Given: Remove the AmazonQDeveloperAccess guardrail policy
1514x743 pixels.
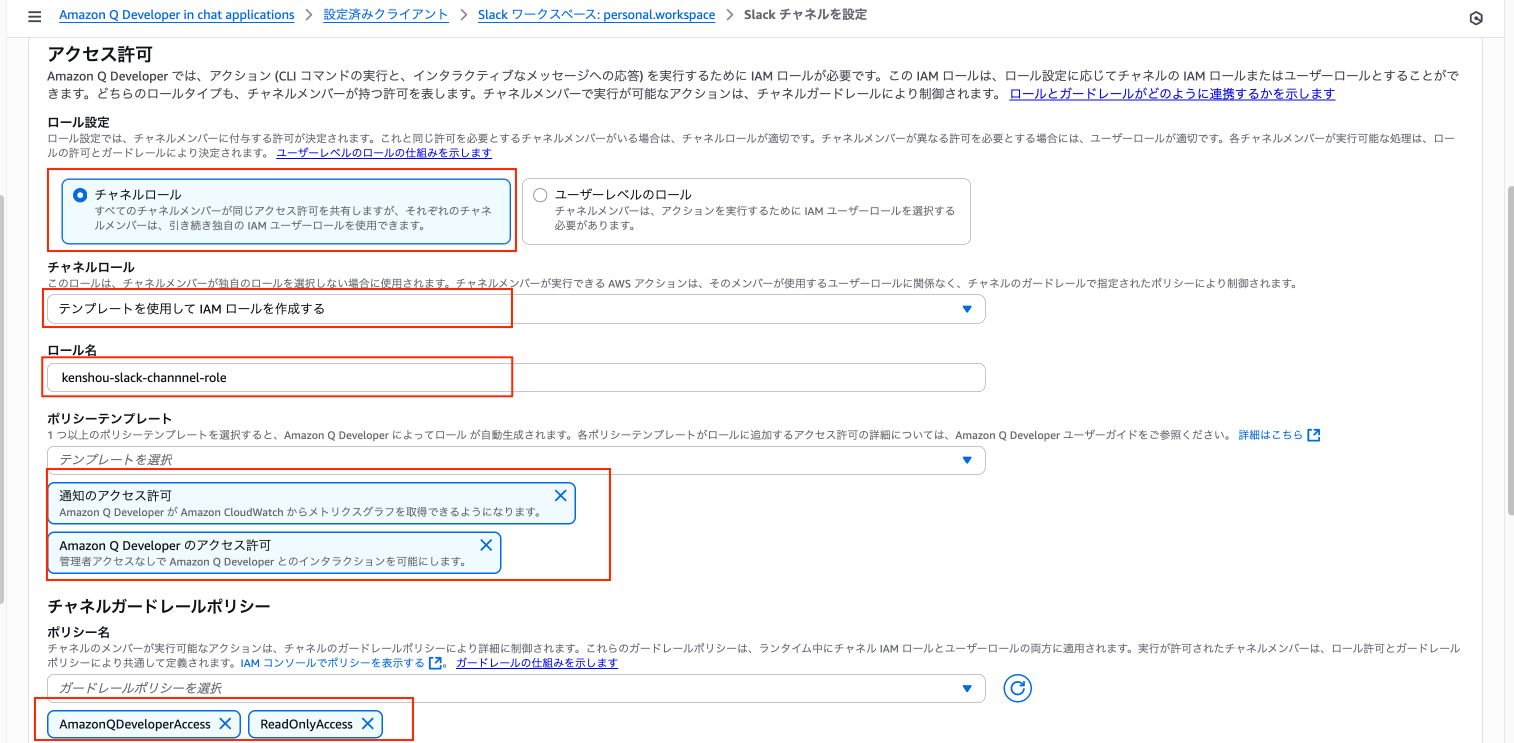Looking at the screenshot, I should point(226,724).
